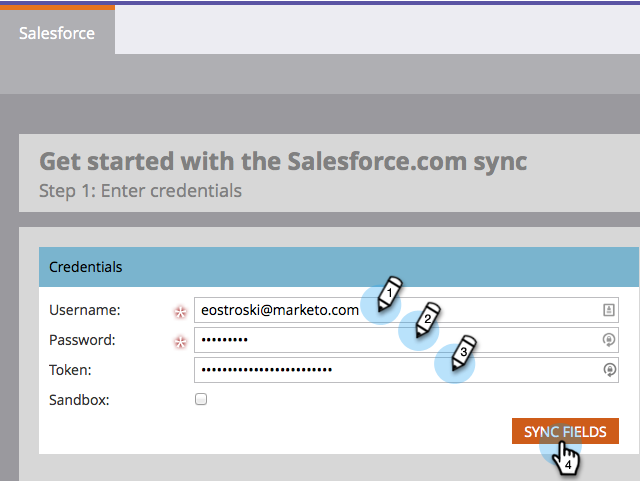Image resolution: width=641 pixels, height=481 pixels.
Task: Click the Username input field
Action: (406, 310)
